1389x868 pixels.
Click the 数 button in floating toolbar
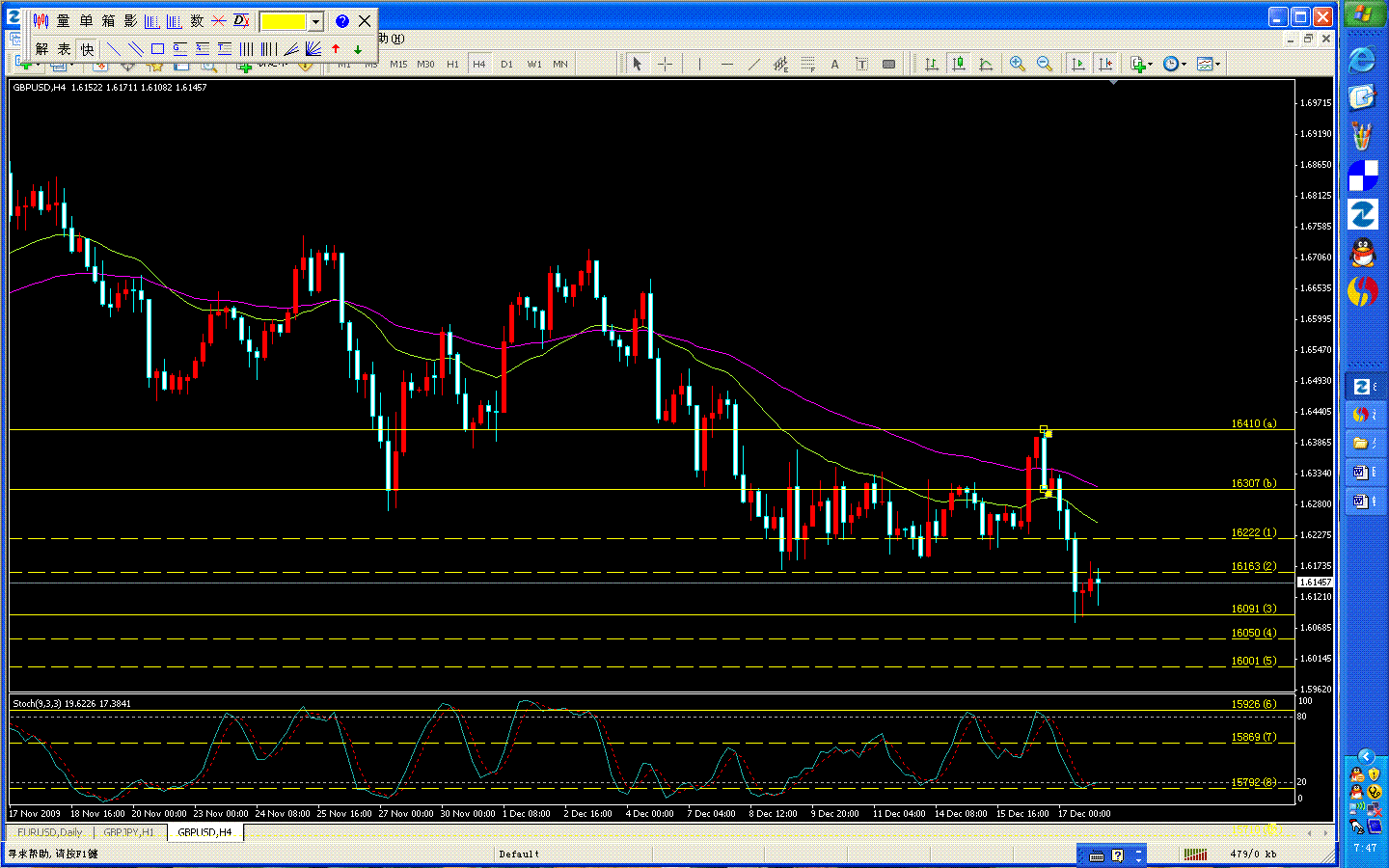(197, 21)
